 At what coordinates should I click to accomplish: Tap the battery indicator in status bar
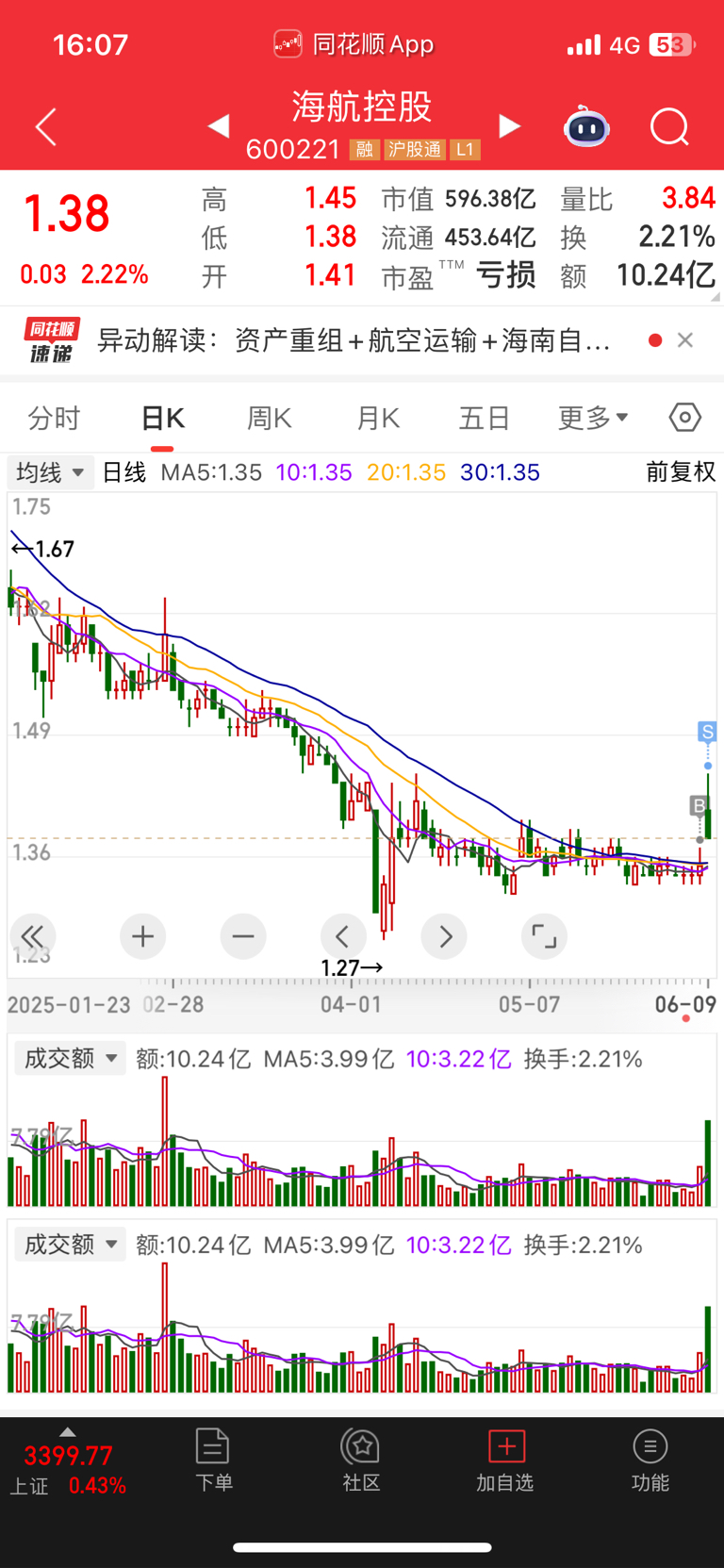coord(672,44)
